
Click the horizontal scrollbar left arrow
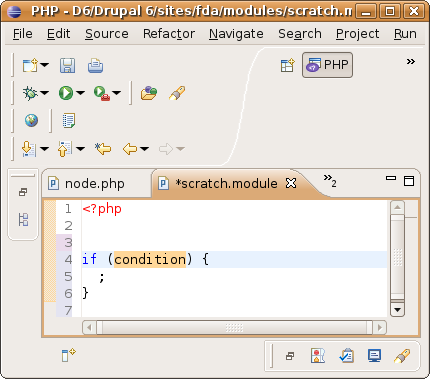click(x=89, y=327)
